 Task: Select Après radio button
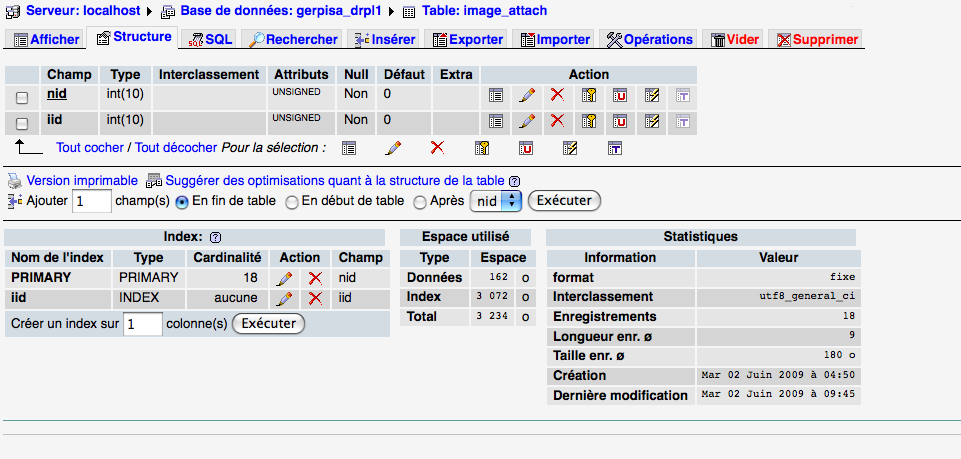point(420,202)
